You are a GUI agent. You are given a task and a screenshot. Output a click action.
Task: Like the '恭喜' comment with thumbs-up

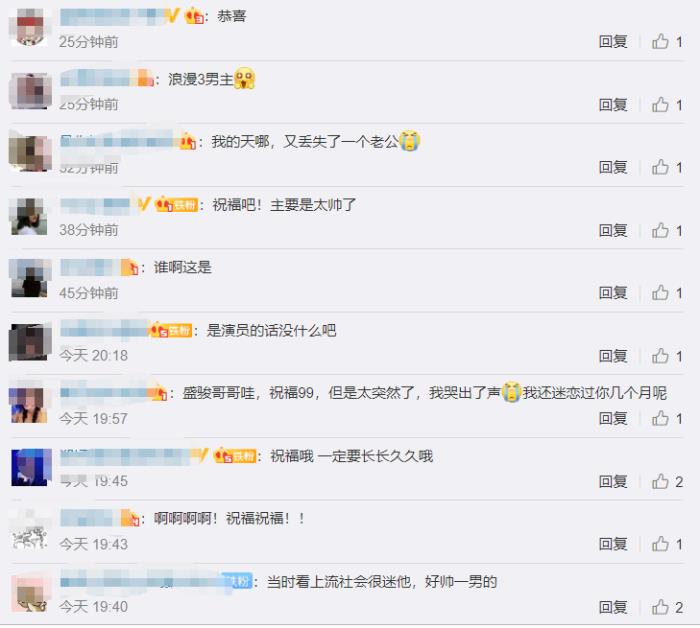coord(660,42)
